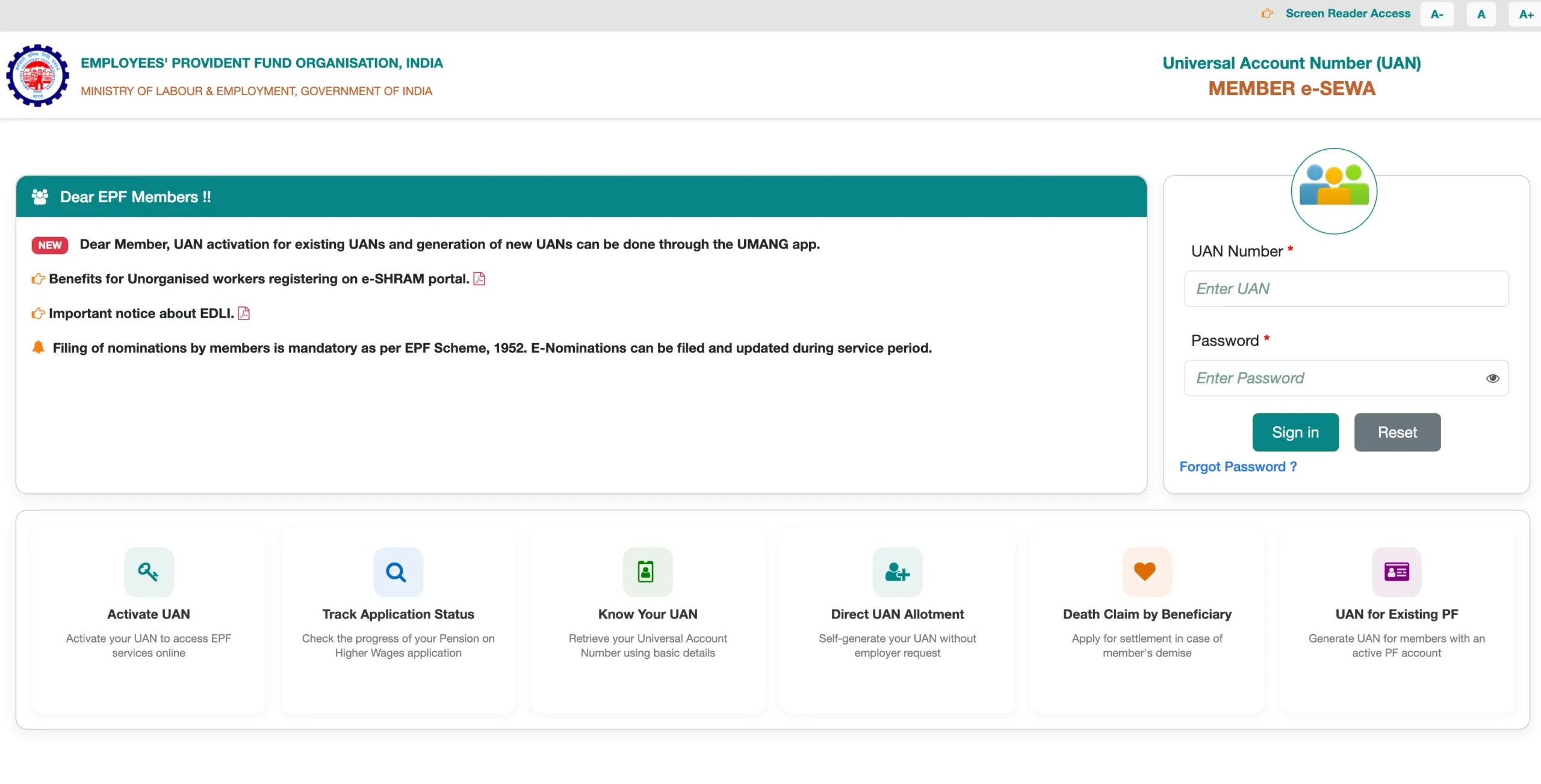1541x784 pixels.
Task: Decrease font size with A- button
Action: (x=1437, y=14)
